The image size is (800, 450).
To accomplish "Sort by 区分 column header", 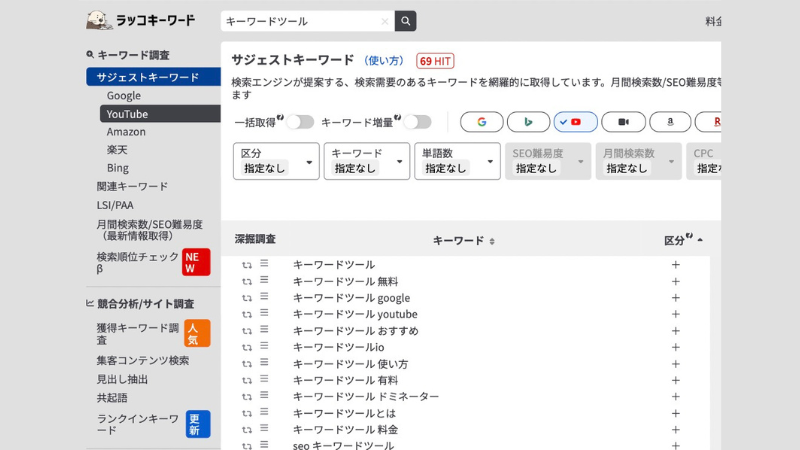I will click(683, 240).
